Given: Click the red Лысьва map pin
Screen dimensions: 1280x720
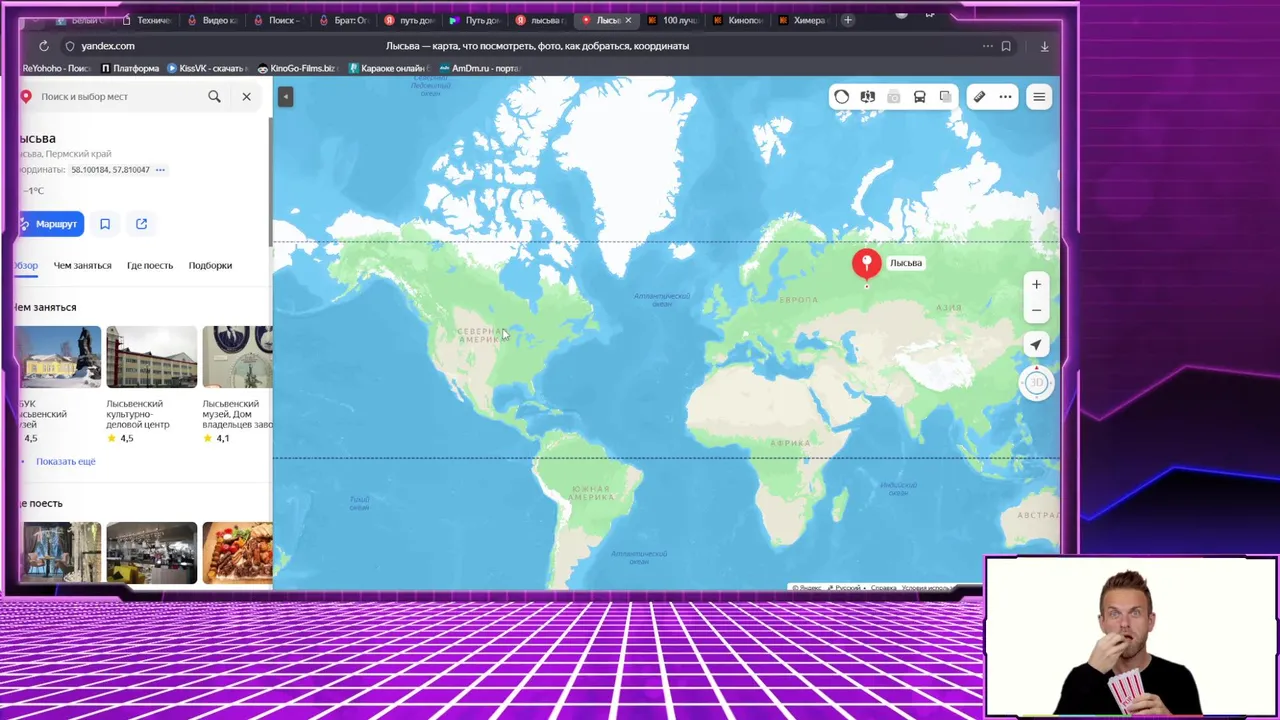Looking at the screenshot, I should pyautogui.click(x=866, y=264).
